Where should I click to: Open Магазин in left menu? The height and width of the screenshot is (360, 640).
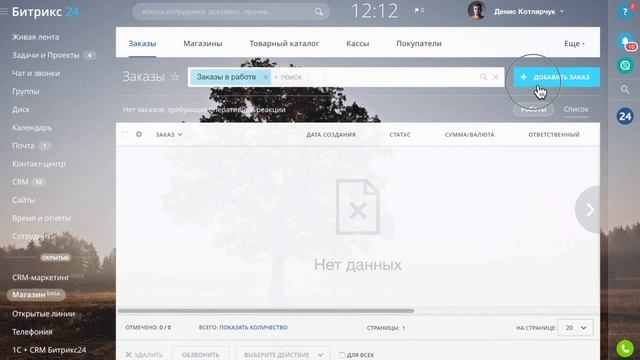tap(36, 294)
